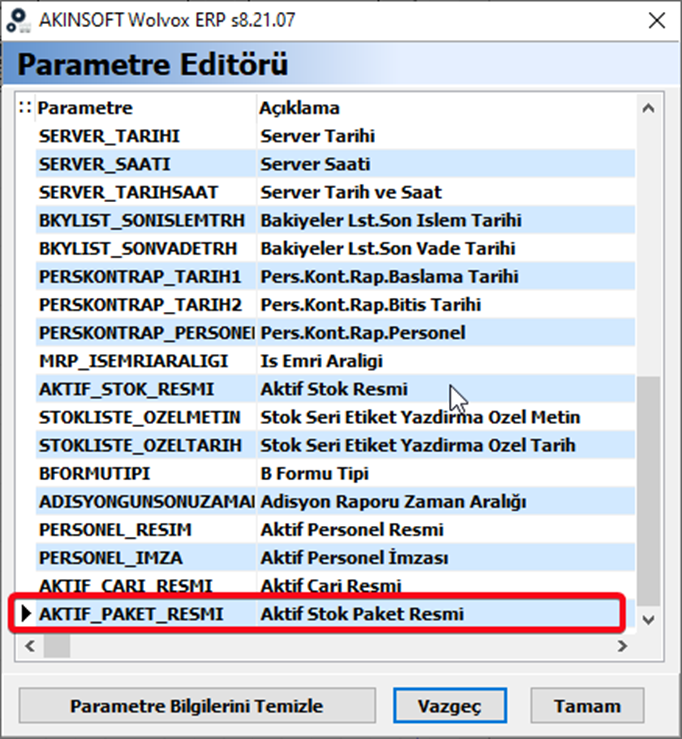Click the 'B Formu Tipi' description

(314, 473)
